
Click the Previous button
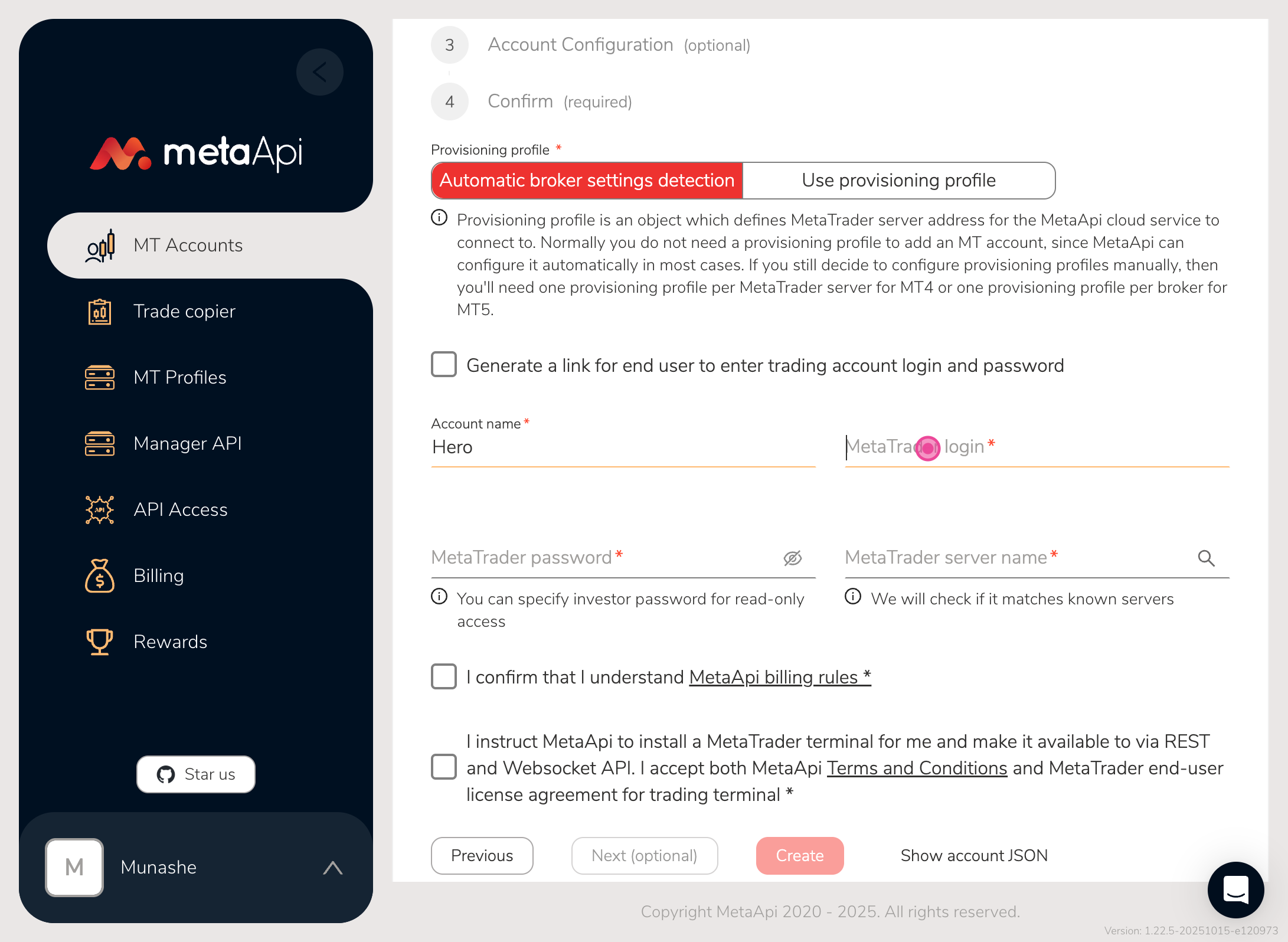[x=482, y=856]
